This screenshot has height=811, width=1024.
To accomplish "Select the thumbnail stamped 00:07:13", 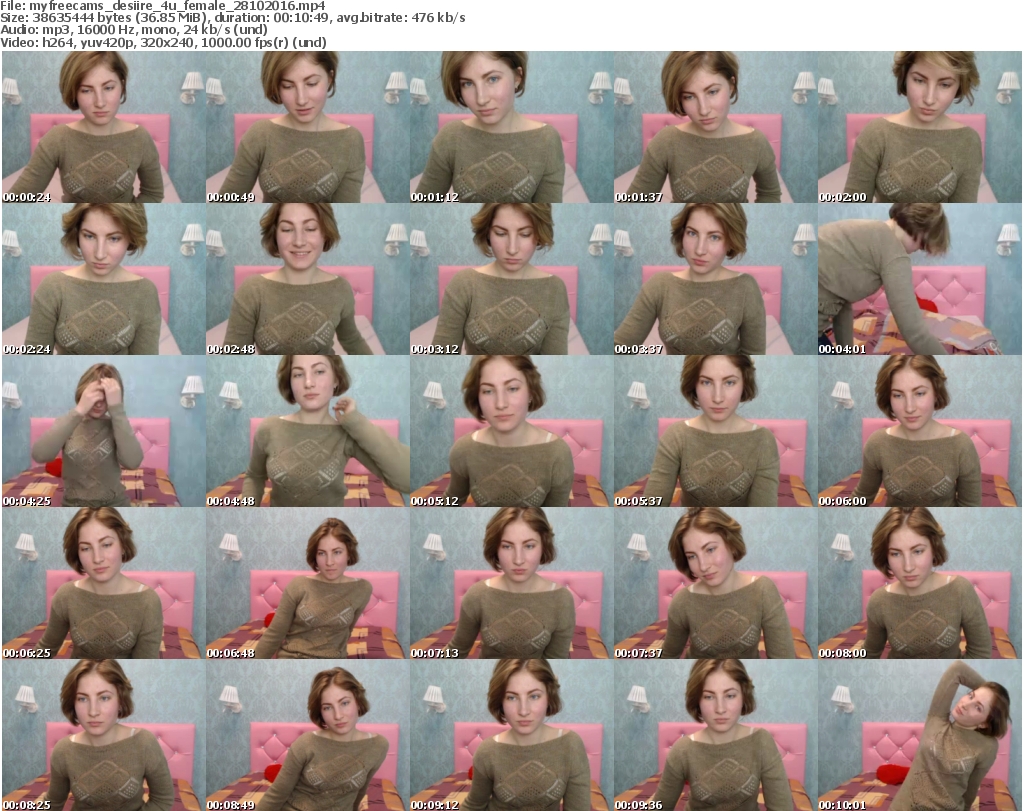I will (511, 582).
